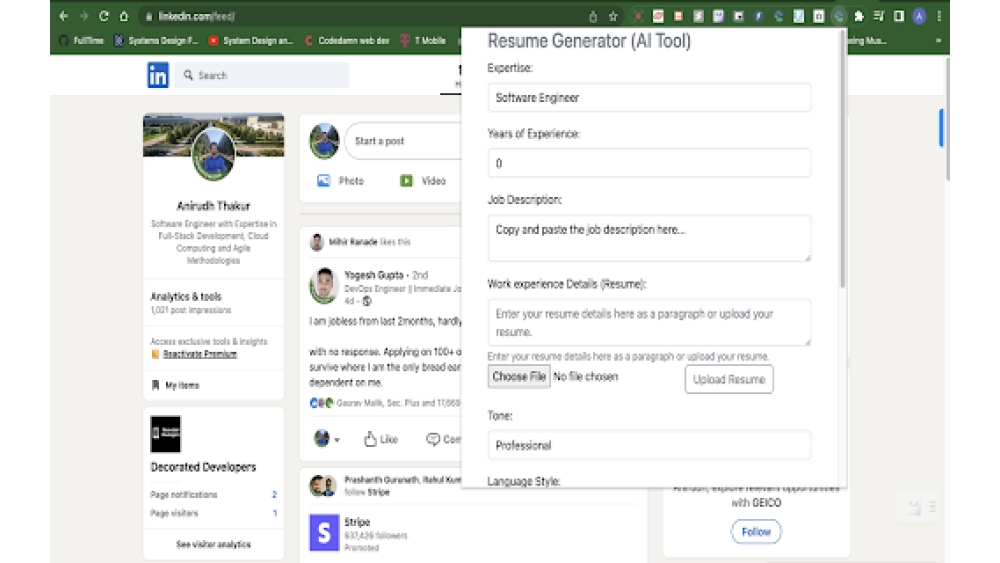
Task: Open the browser home page icon
Action: 124,16
